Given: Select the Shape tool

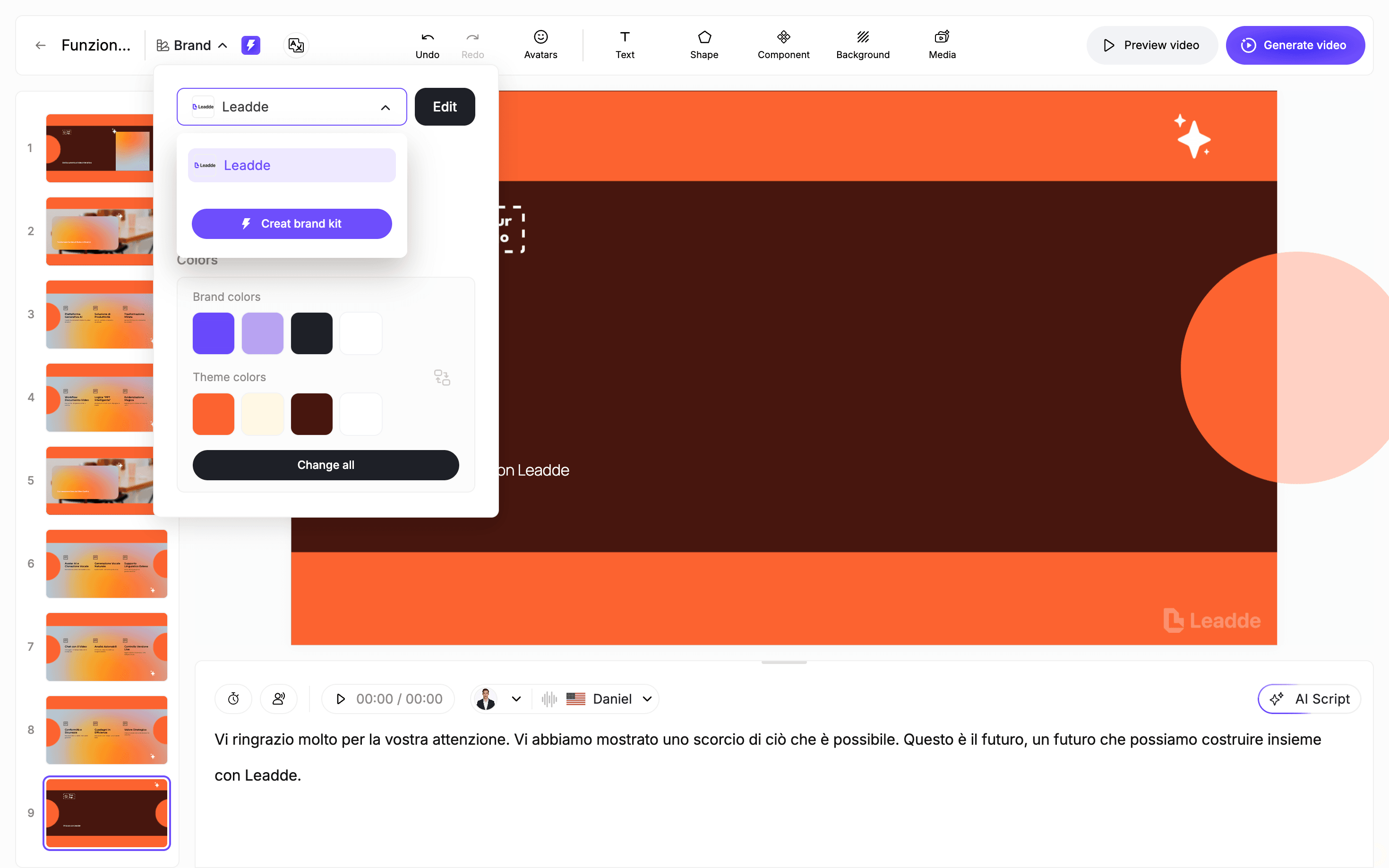Looking at the screenshot, I should [704, 45].
